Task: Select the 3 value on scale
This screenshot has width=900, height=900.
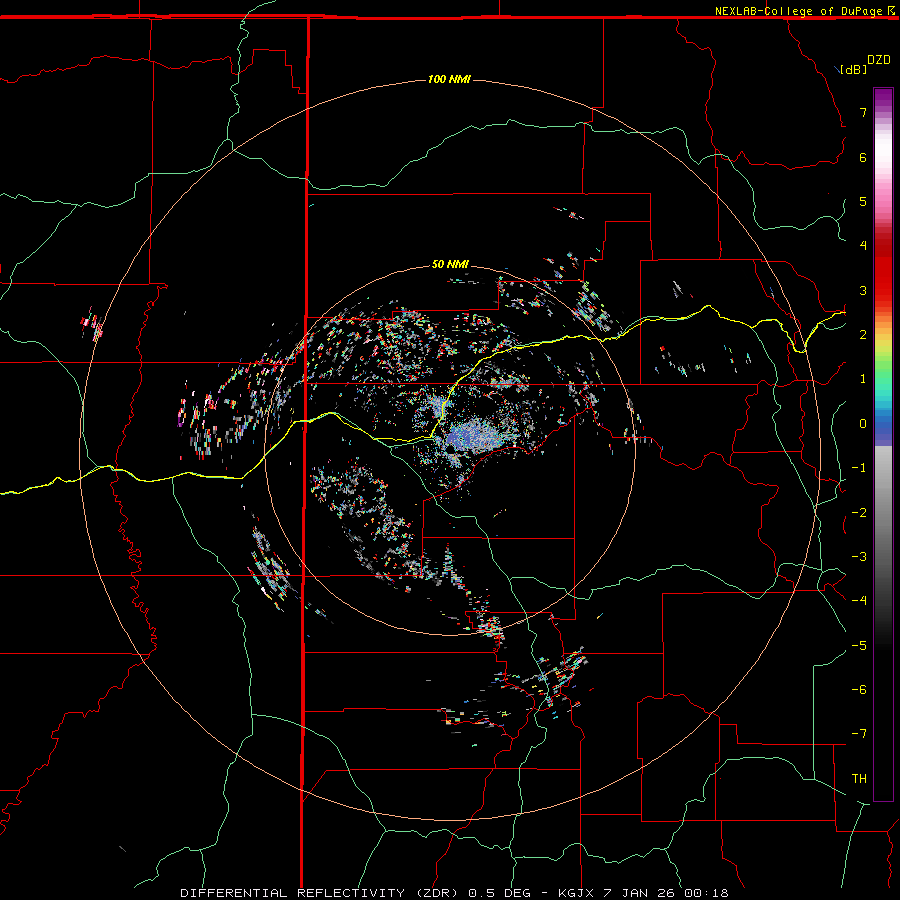Action: 863,290
